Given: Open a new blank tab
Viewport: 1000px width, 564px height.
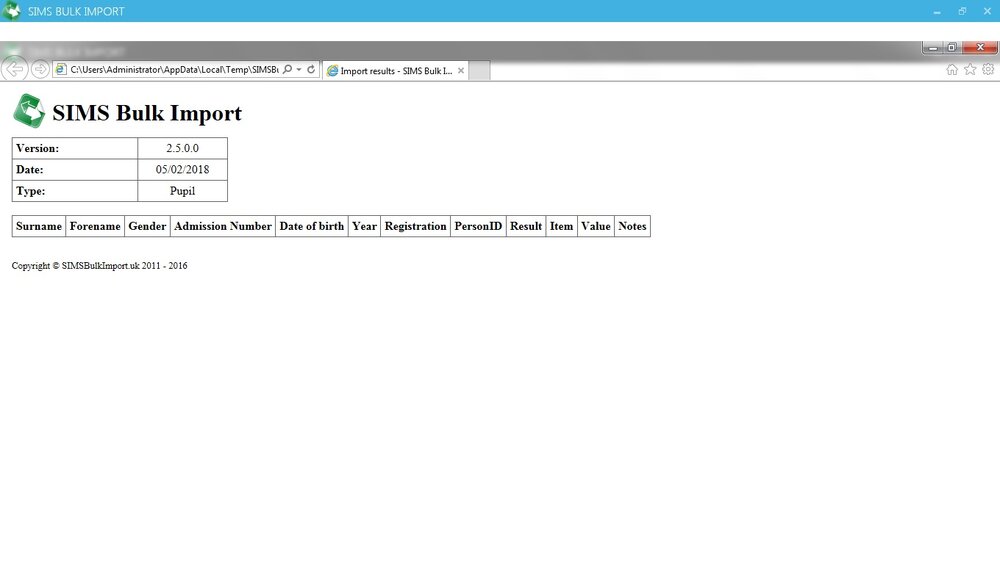Looking at the screenshot, I should coord(480,71).
